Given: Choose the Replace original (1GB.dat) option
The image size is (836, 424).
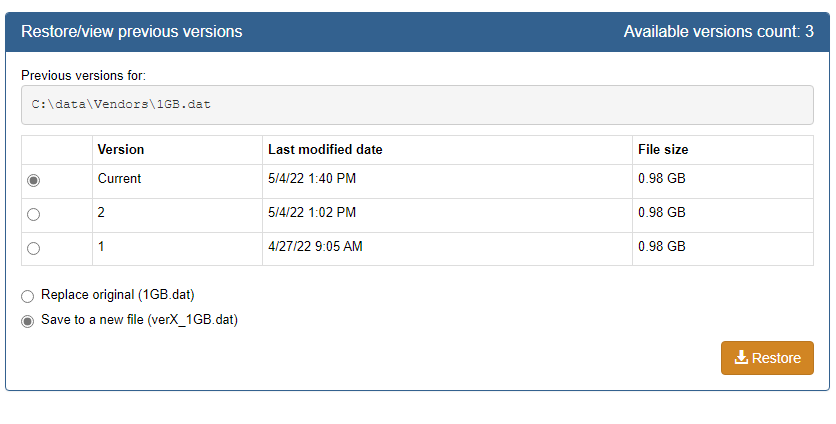Looking at the screenshot, I should (x=28, y=296).
